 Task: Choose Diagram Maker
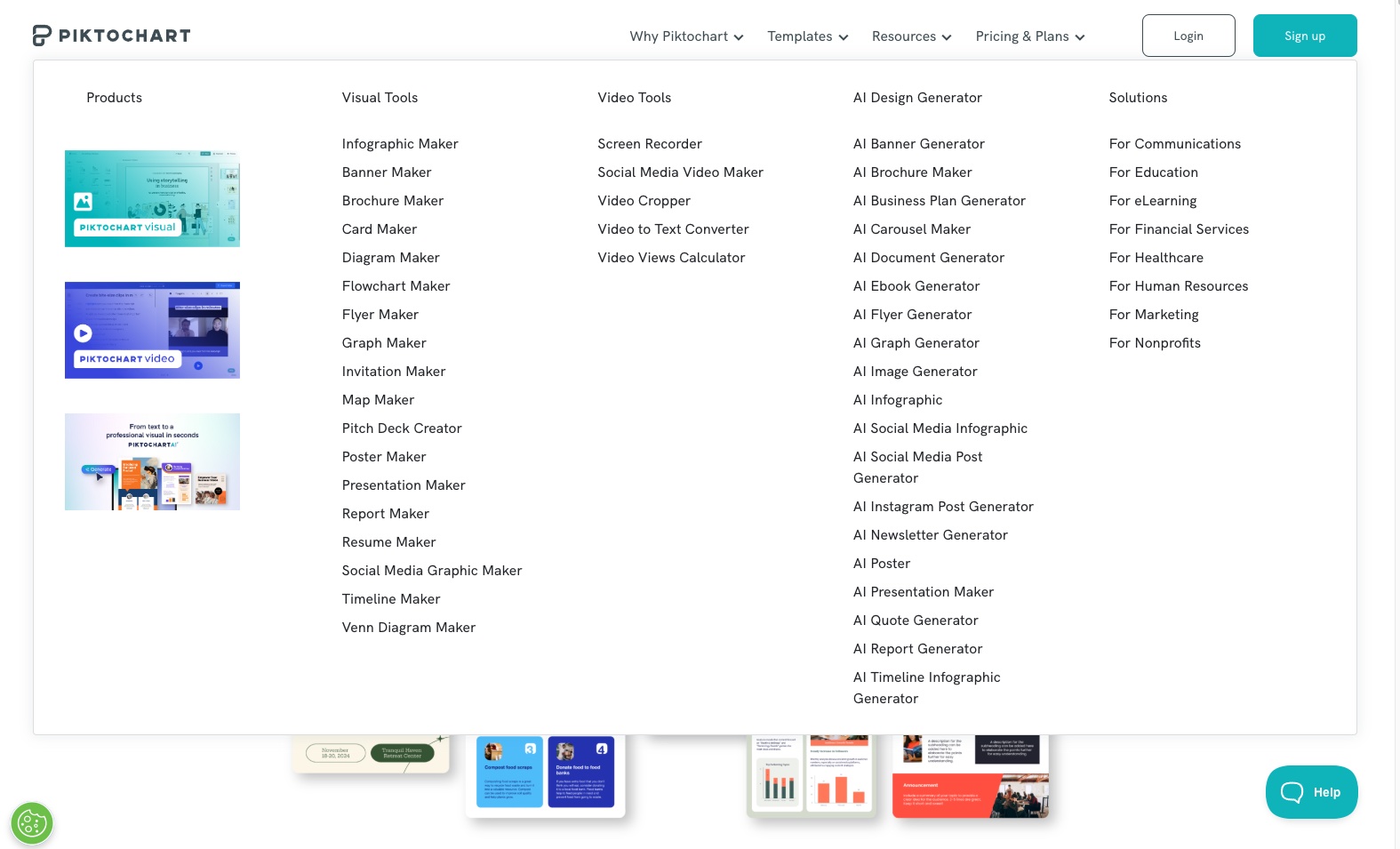click(x=391, y=258)
